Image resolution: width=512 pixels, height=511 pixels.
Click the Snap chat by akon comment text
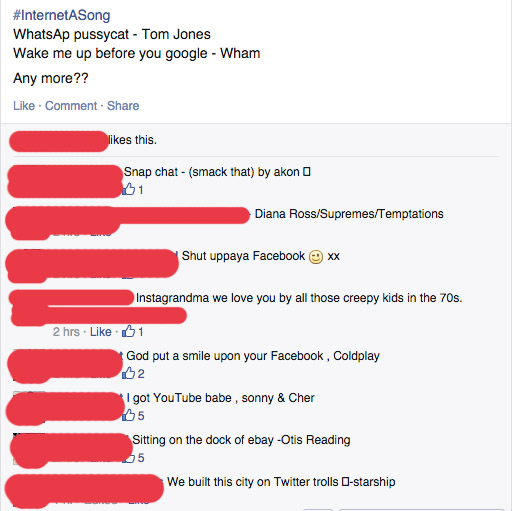click(217, 172)
